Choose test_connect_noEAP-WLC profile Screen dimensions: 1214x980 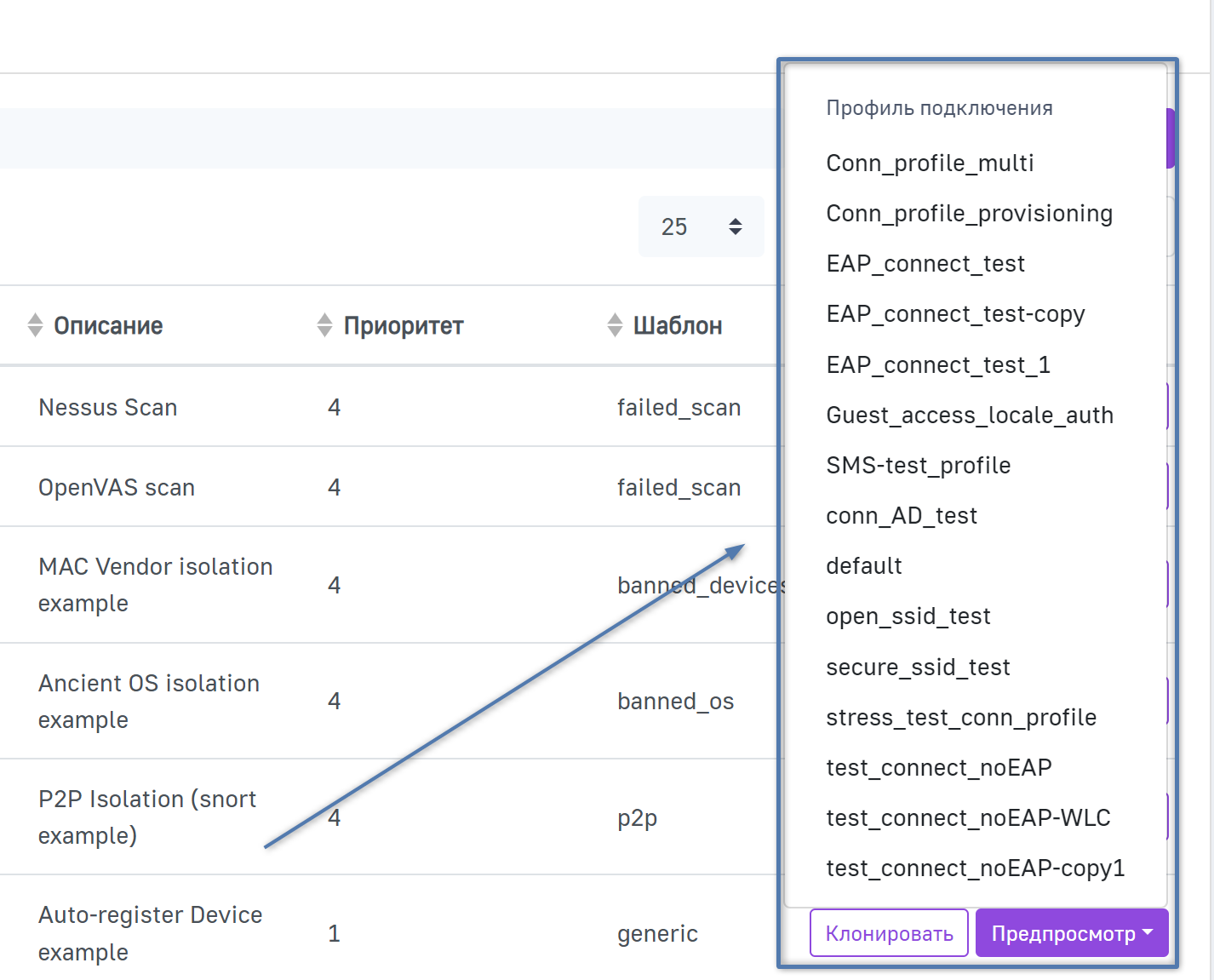(x=968, y=817)
